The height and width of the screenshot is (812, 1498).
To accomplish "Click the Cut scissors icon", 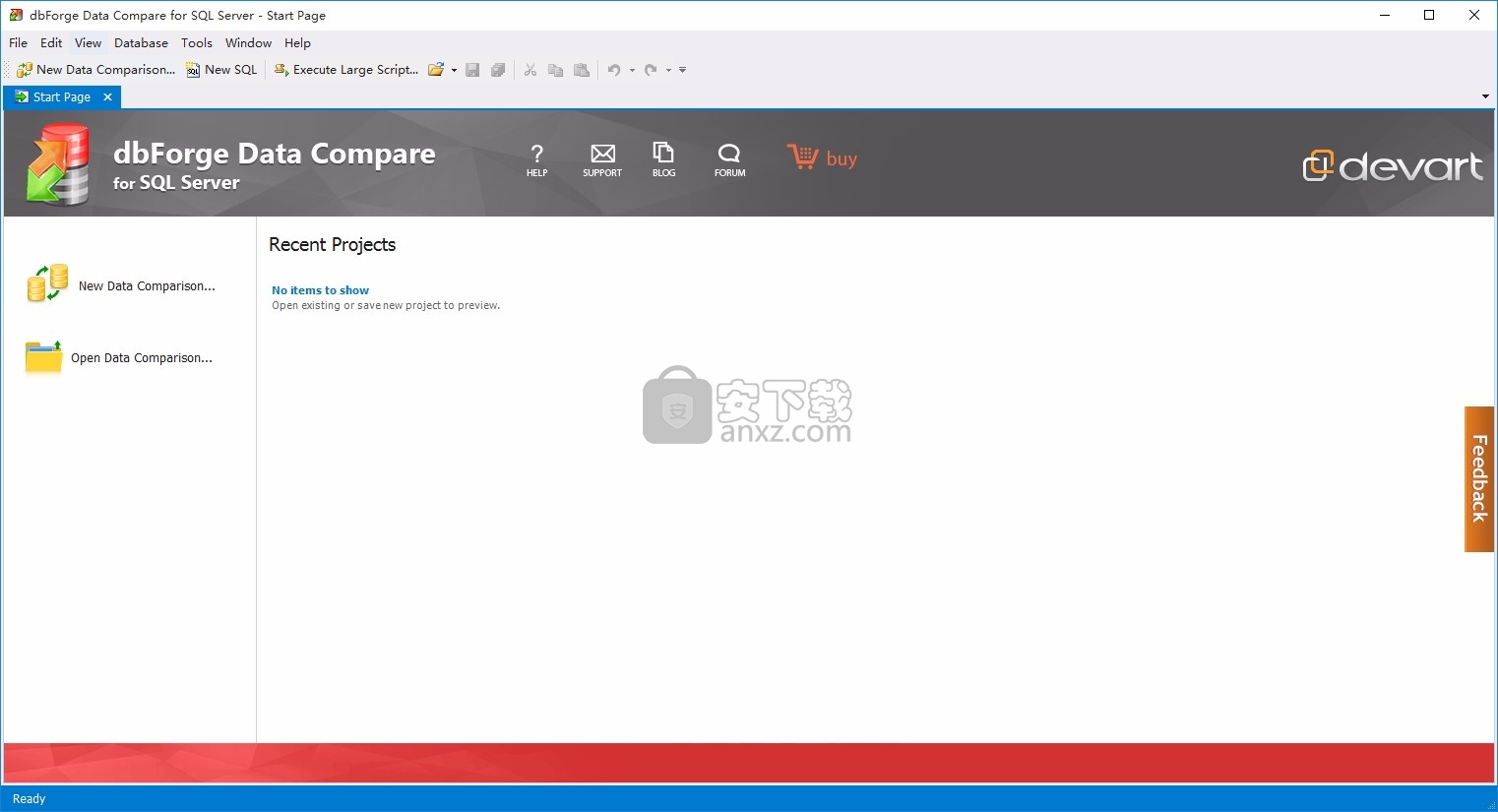I will (x=531, y=70).
